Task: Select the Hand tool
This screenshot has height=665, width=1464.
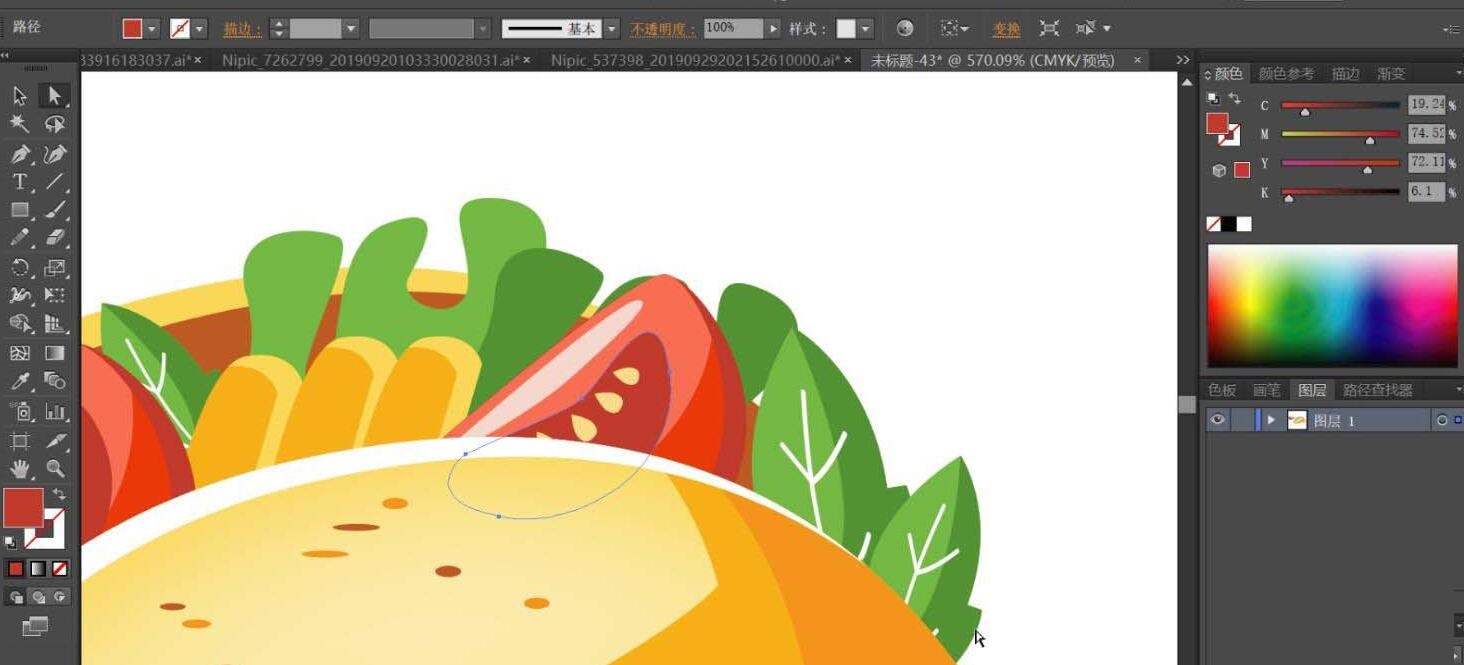Action: point(19,468)
